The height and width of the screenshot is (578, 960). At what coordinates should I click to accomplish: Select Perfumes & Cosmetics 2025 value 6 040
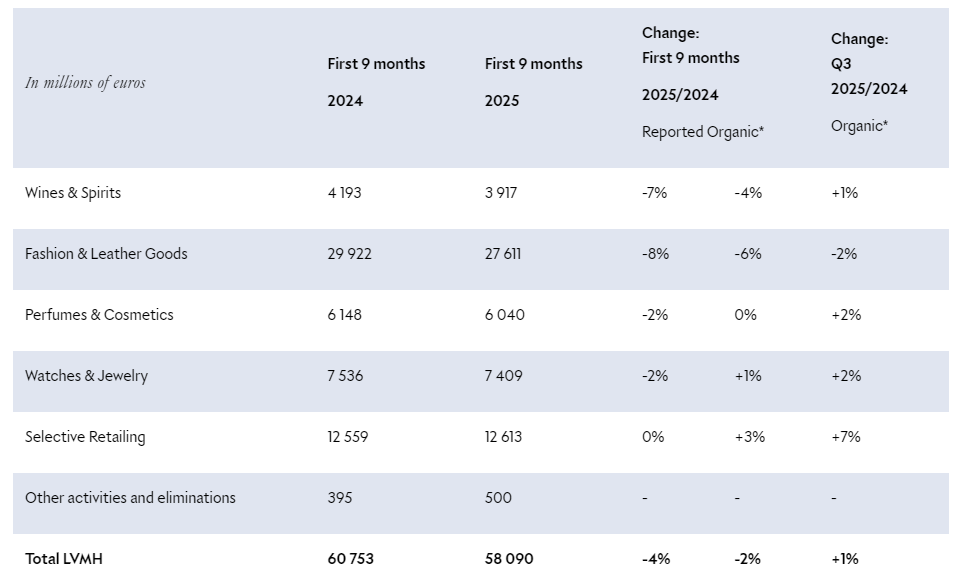coord(504,315)
